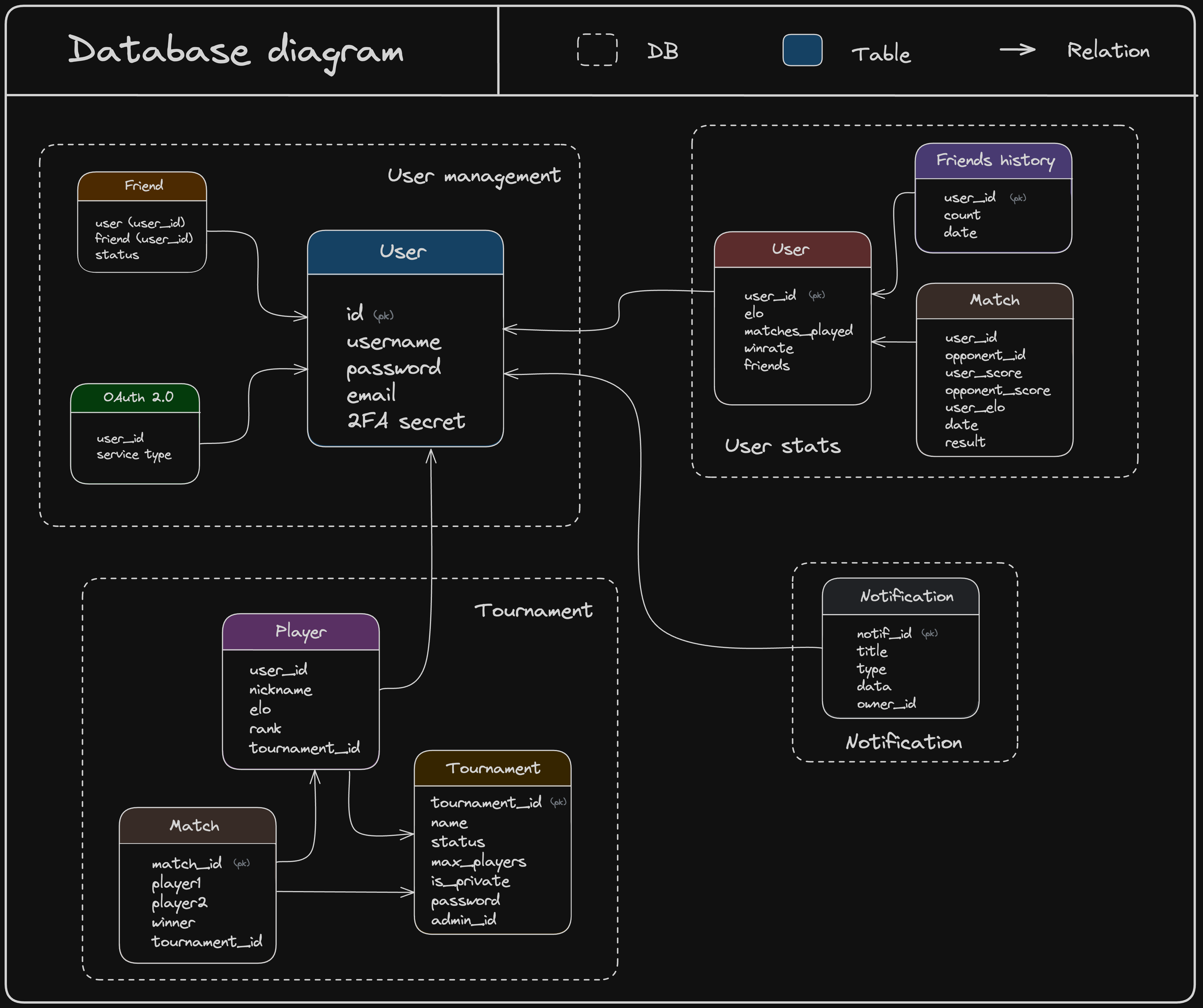
Task: Select the 2FA secret field
Action: 406,422
